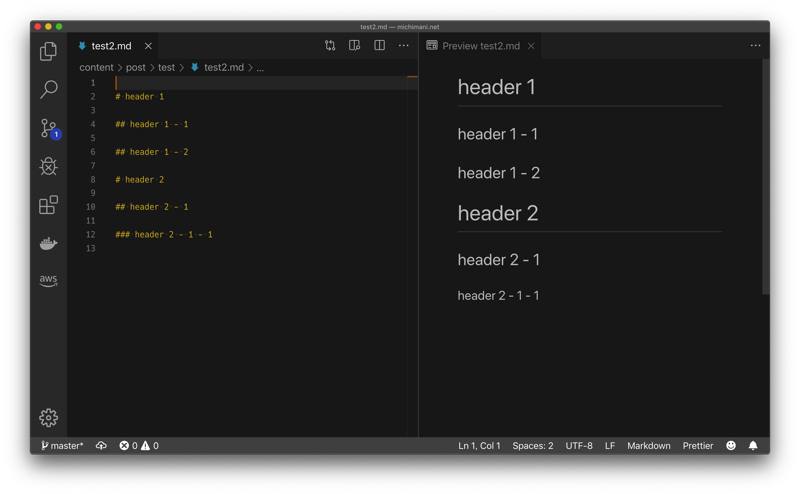Click the Open Preview to the Side icon
The width and height of the screenshot is (800, 494).
pos(355,45)
